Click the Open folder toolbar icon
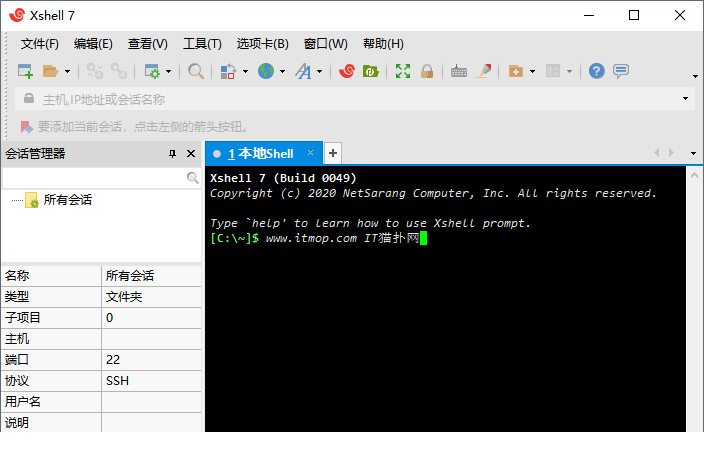The width and height of the screenshot is (704, 449). (50, 71)
